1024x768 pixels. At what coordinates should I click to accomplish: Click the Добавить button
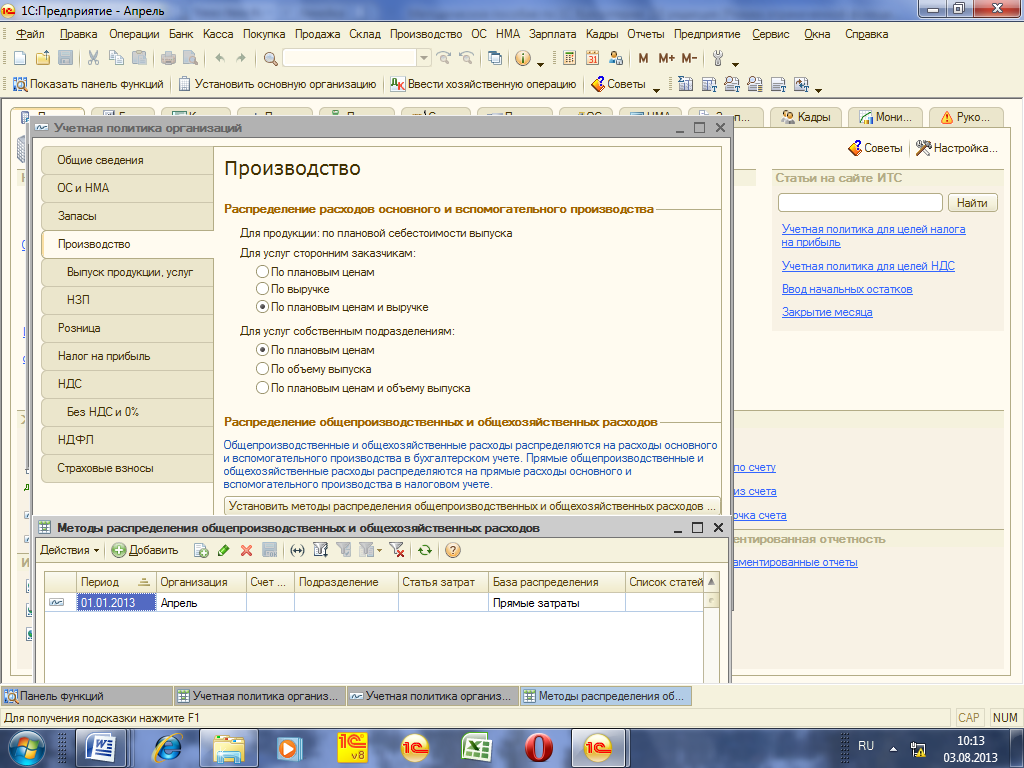point(145,551)
